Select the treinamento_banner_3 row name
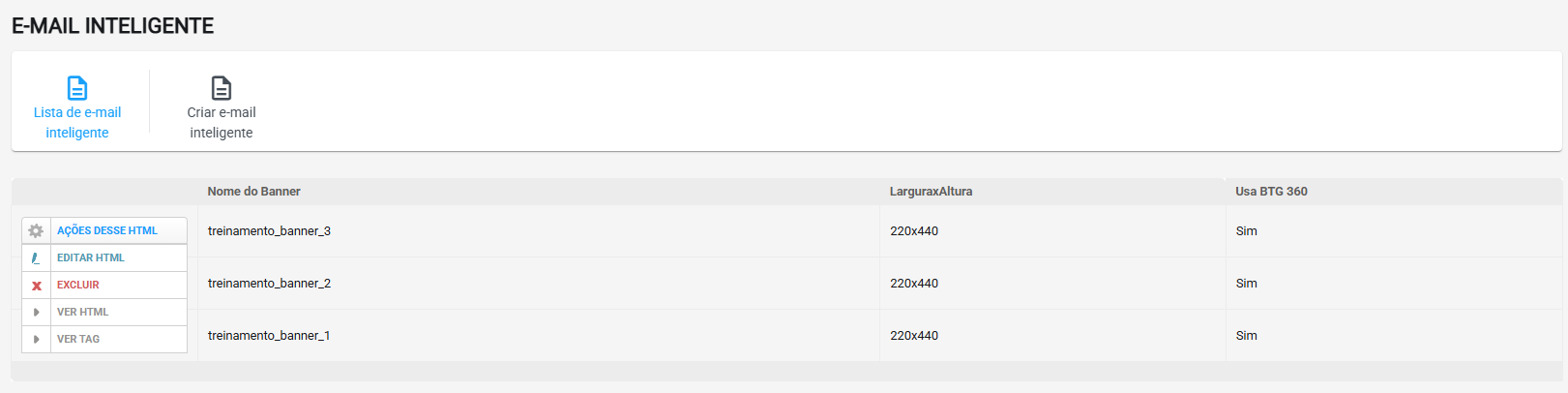The width and height of the screenshot is (1568, 393). (x=269, y=231)
